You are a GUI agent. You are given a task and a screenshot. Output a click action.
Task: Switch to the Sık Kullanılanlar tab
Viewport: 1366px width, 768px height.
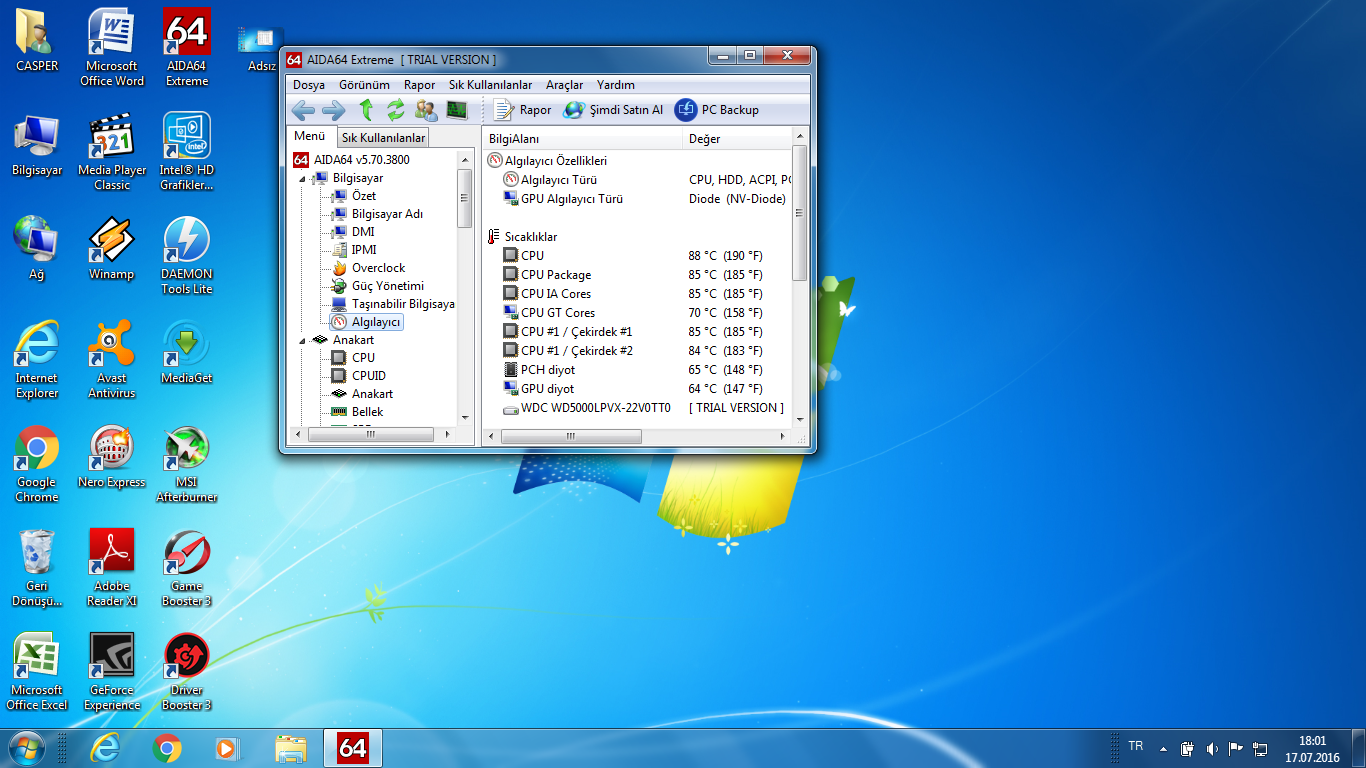383,138
